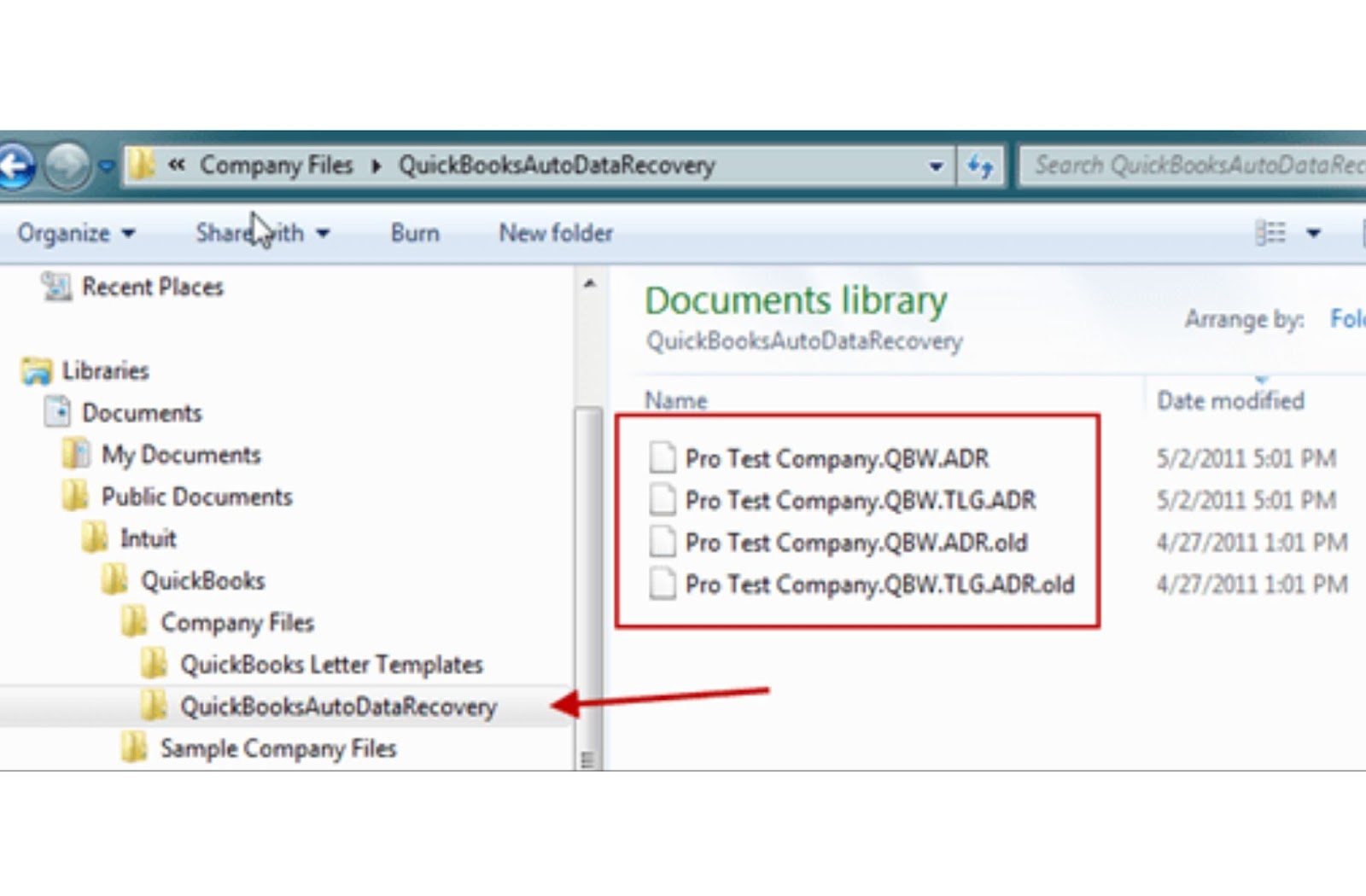This screenshot has width=1366, height=896.
Task: Create a New folder from toolbar
Action: click(x=556, y=233)
